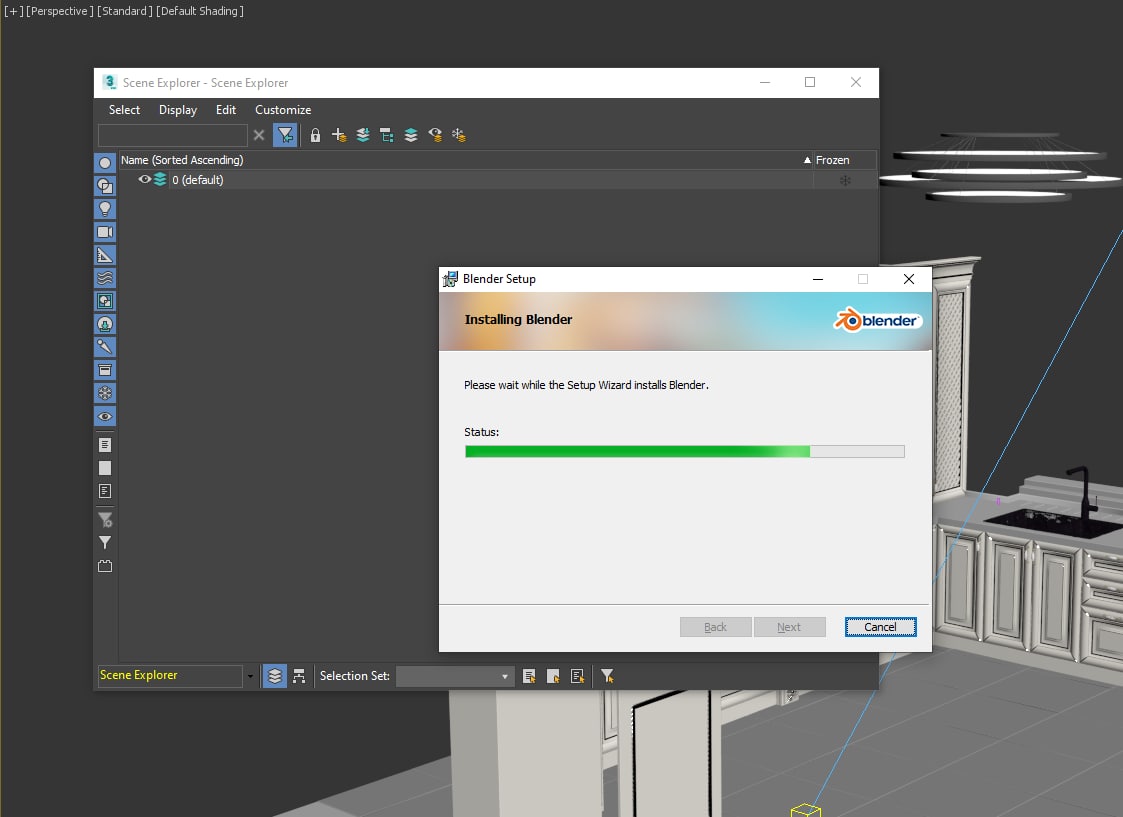
Task: Click the Scene Explorer name text field
Action: 170,675
